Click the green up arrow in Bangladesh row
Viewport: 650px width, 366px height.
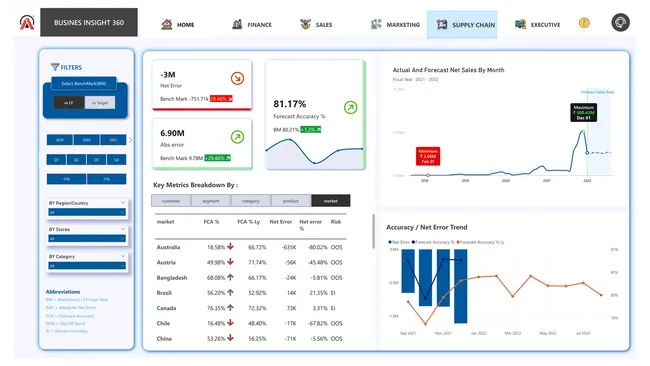pos(230,277)
